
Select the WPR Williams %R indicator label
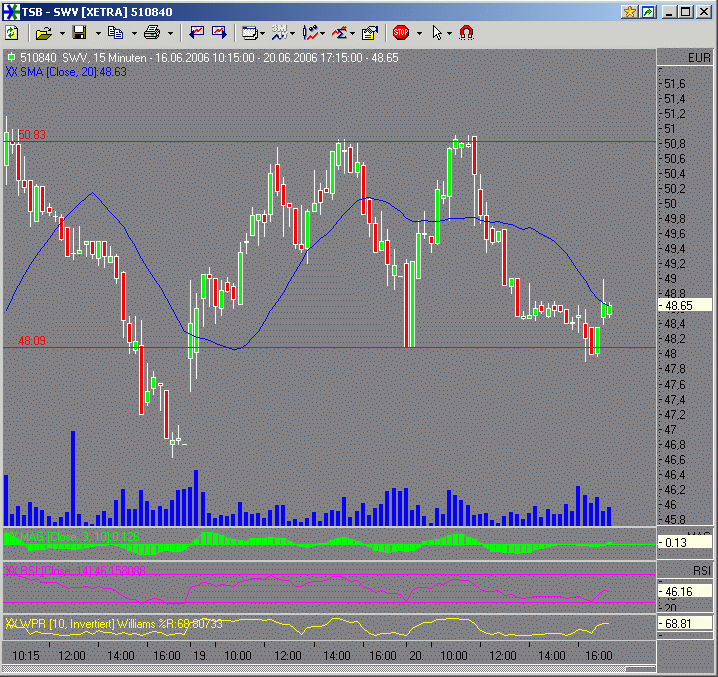click(114, 624)
